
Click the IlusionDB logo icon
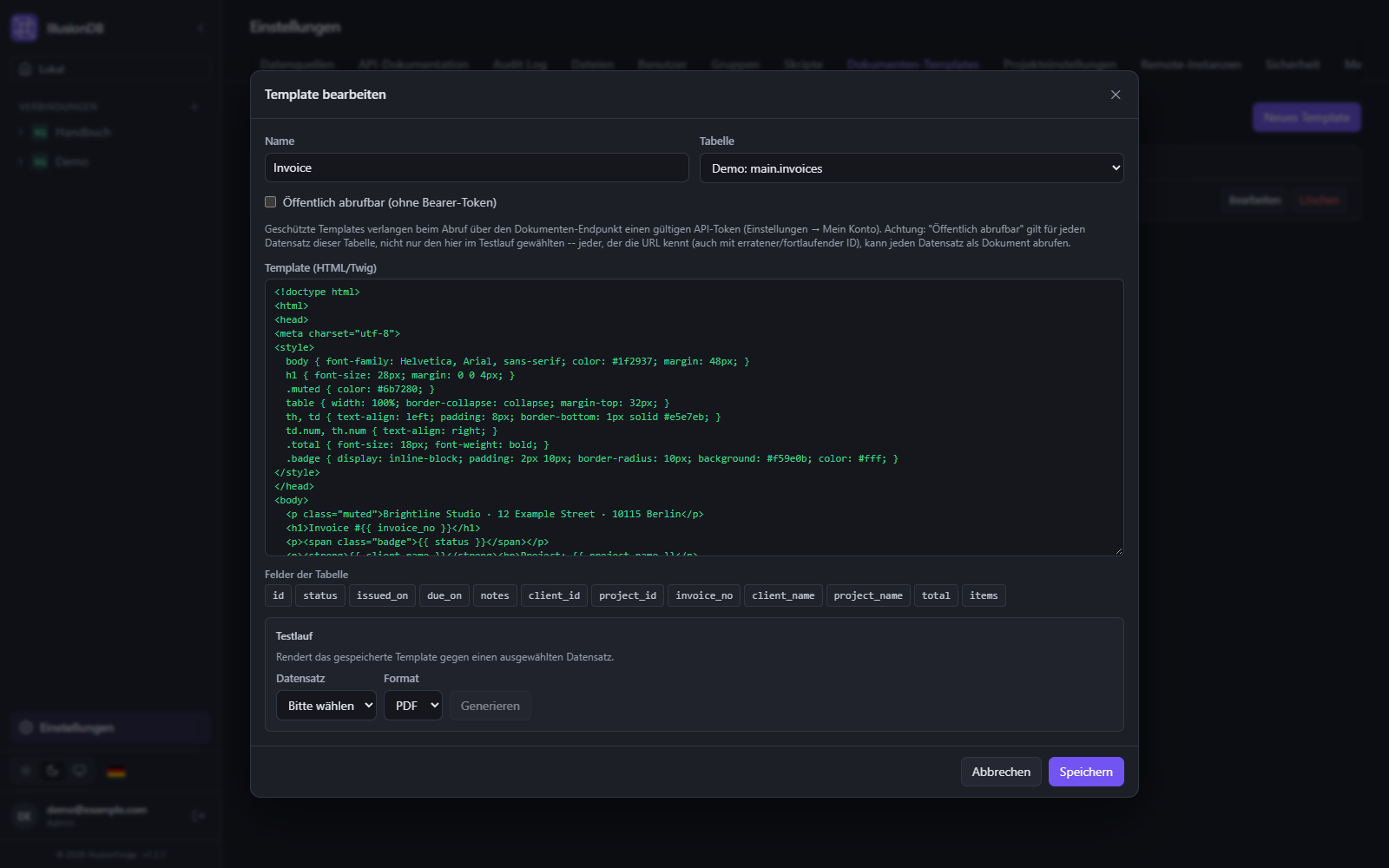point(24,28)
